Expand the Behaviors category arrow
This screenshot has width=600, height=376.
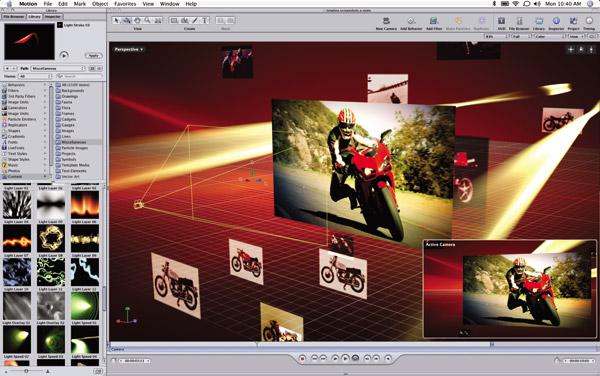tap(45, 85)
